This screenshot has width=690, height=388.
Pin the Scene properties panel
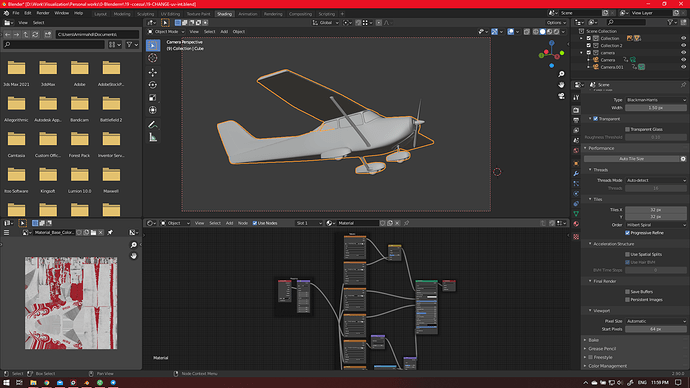tap(683, 84)
